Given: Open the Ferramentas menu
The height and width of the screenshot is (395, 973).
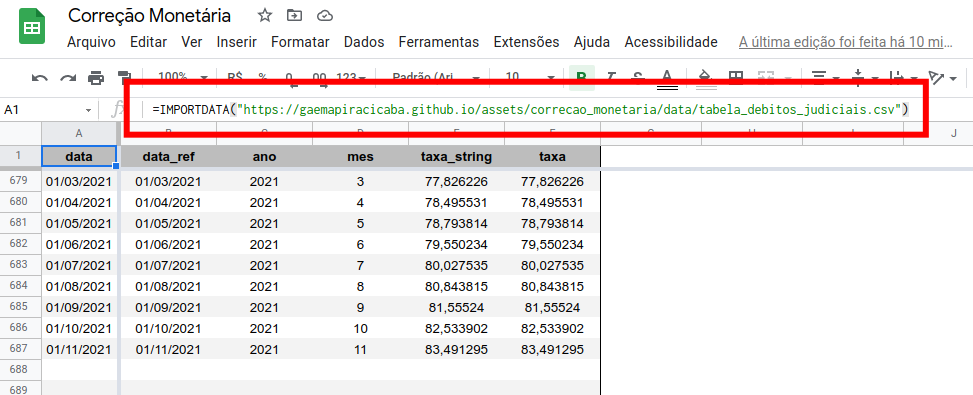Looking at the screenshot, I should [x=439, y=42].
